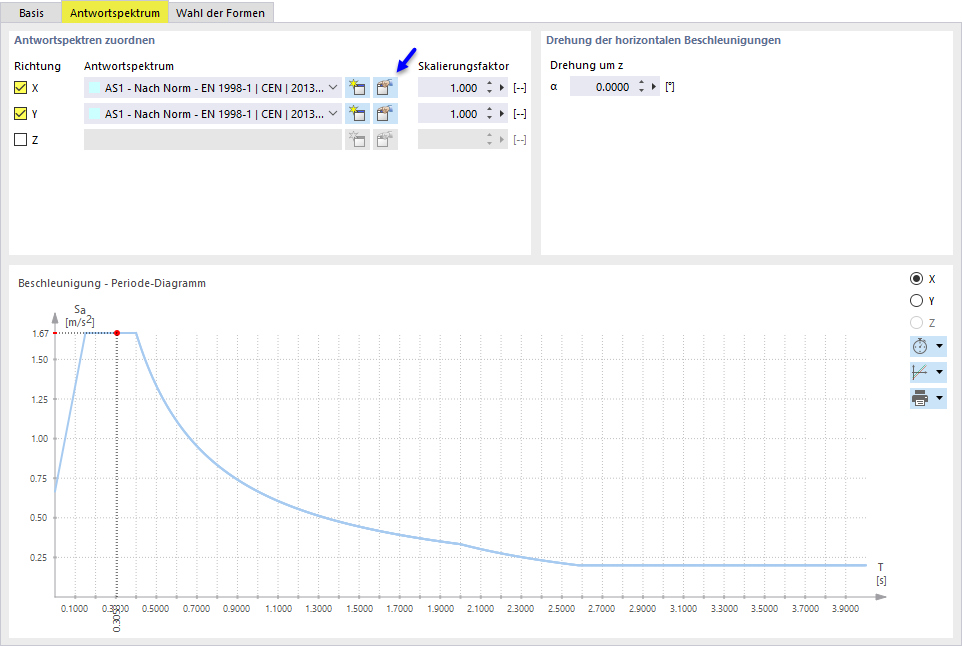
Task: Click the Y scaling factor input field
Action: [450, 113]
